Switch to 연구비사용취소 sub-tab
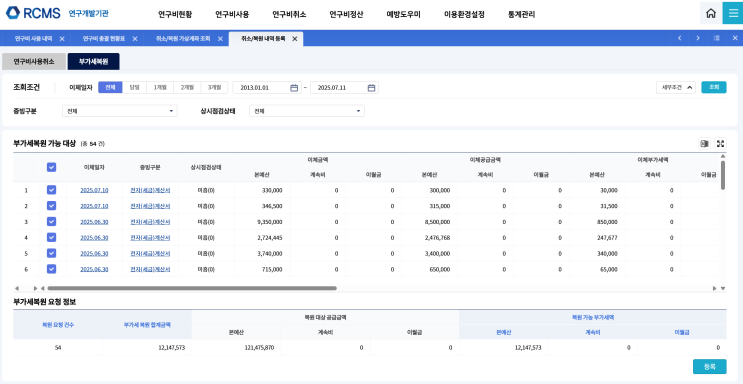Screen dimensions: 743x384 (34, 62)
